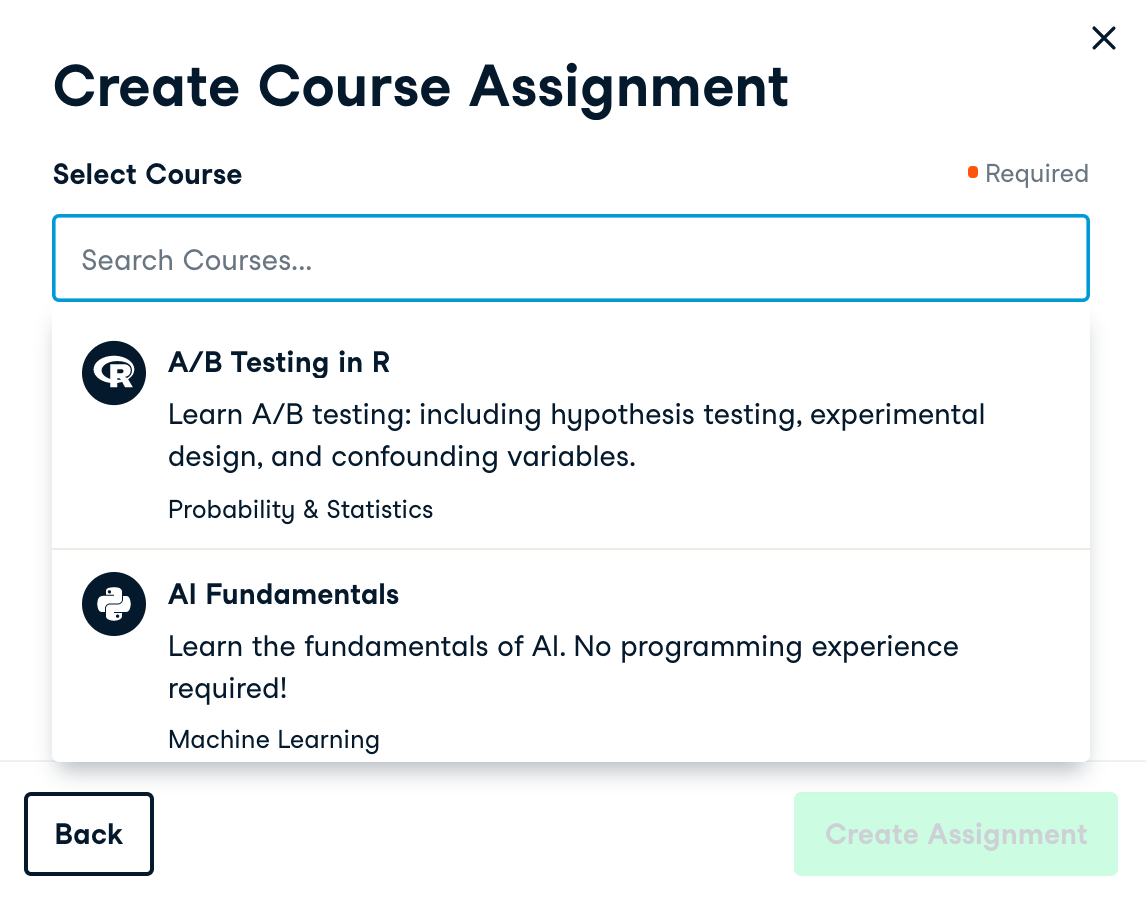1146x900 pixels.
Task: Click the Create Course Assignment heading
Action: pos(420,86)
